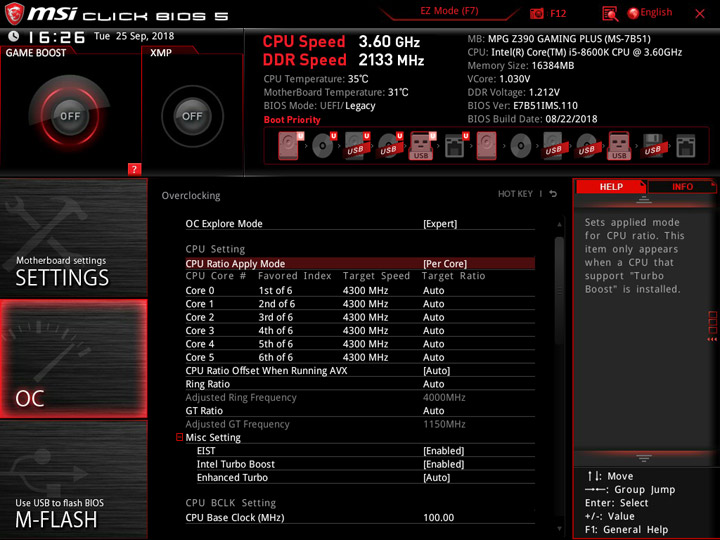Select the legacy USB hard disk boot icon
This screenshot has height=540, width=720.
(553, 146)
